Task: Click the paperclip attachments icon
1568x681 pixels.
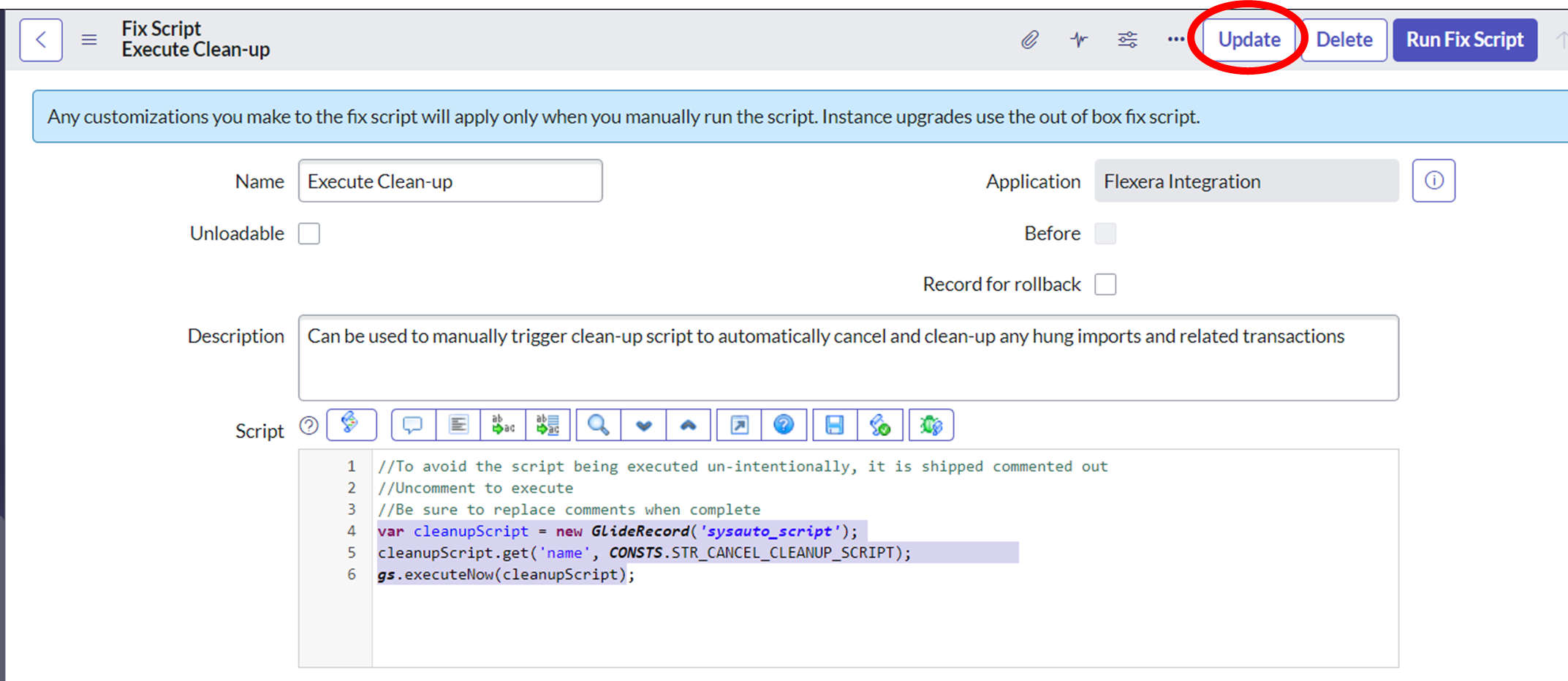Action: pyautogui.click(x=1029, y=39)
